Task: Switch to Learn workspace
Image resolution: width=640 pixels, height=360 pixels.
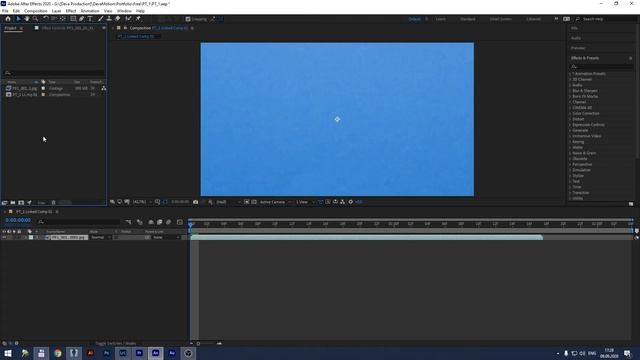Action: click(x=440, y=19)
